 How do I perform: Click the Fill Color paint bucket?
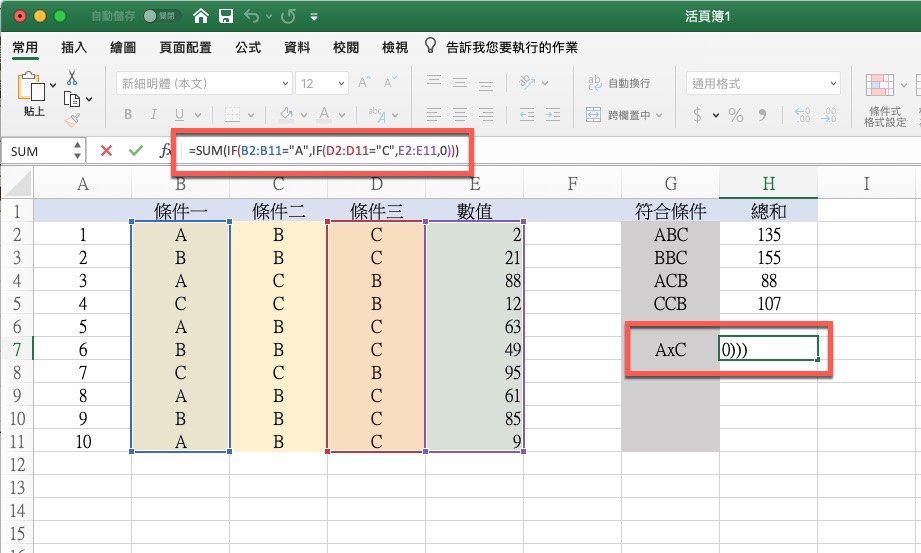point(287,114)
